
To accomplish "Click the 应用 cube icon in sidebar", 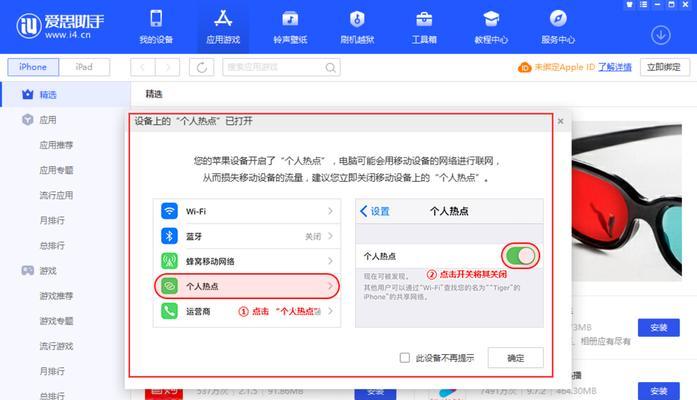I will pyautogui.click(x=28, y=120).
